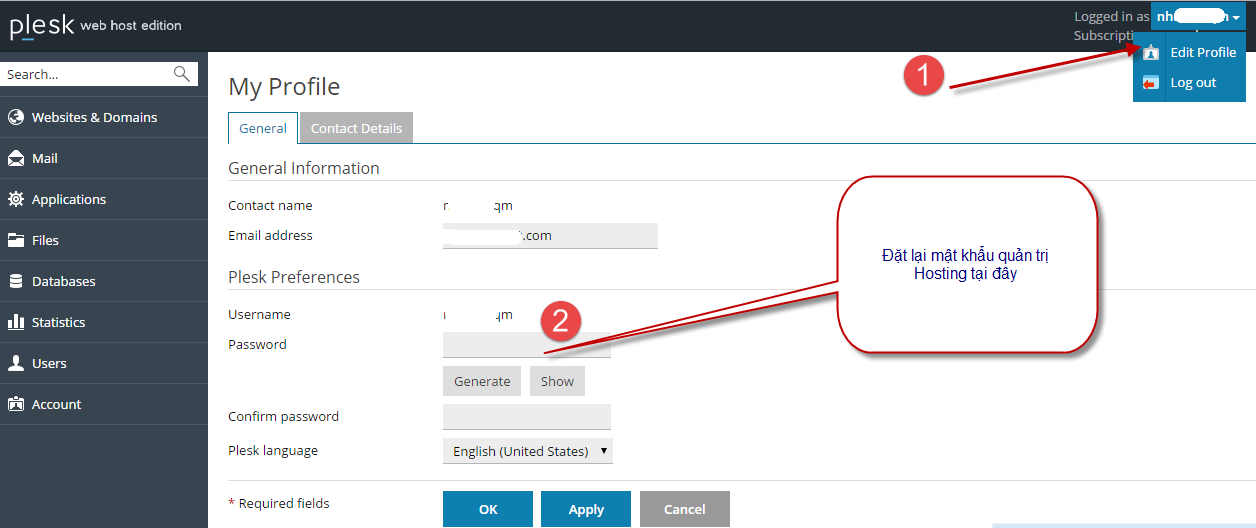Open the Plesk language dropdown
This screenshot has width=1256, height=528.
[x=527, y=451]
